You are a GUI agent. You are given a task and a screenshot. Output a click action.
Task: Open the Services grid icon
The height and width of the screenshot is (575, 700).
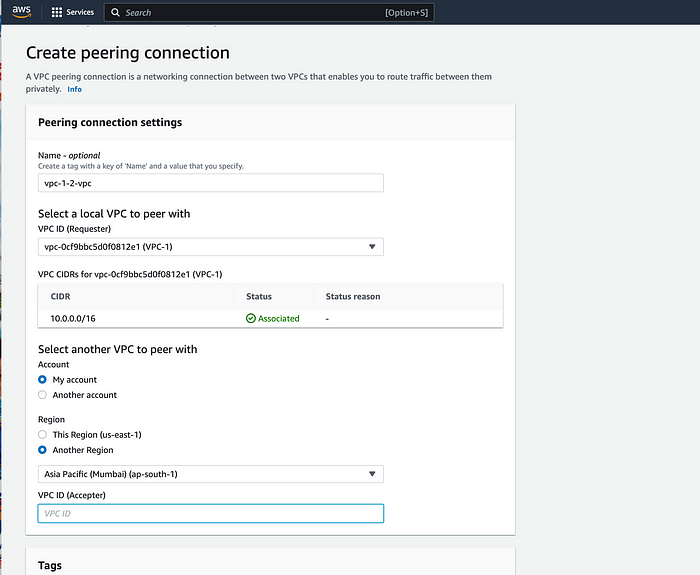coord(57,12)
